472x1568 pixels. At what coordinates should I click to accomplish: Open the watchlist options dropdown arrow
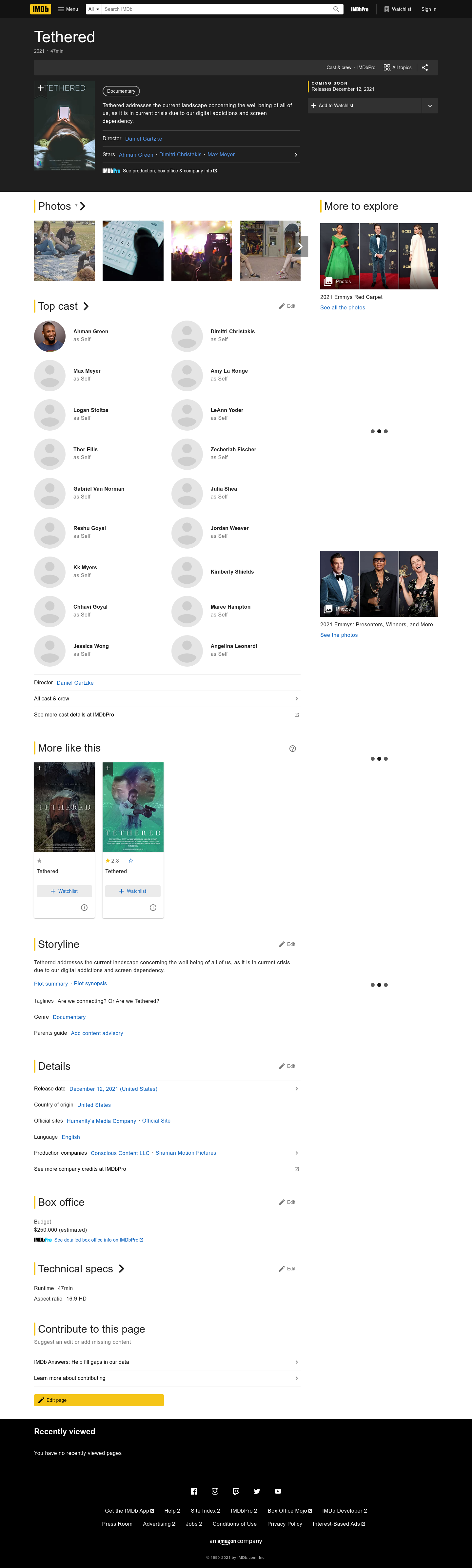430,105
